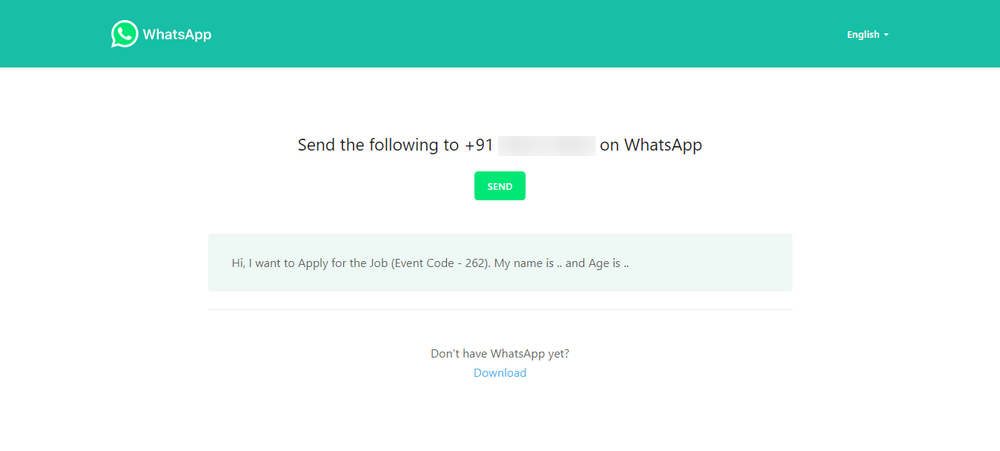The image size is (1000, 451).
Task: Click the teal header bar's empty center
Action: pyautogui.click(x=500, y=34)
